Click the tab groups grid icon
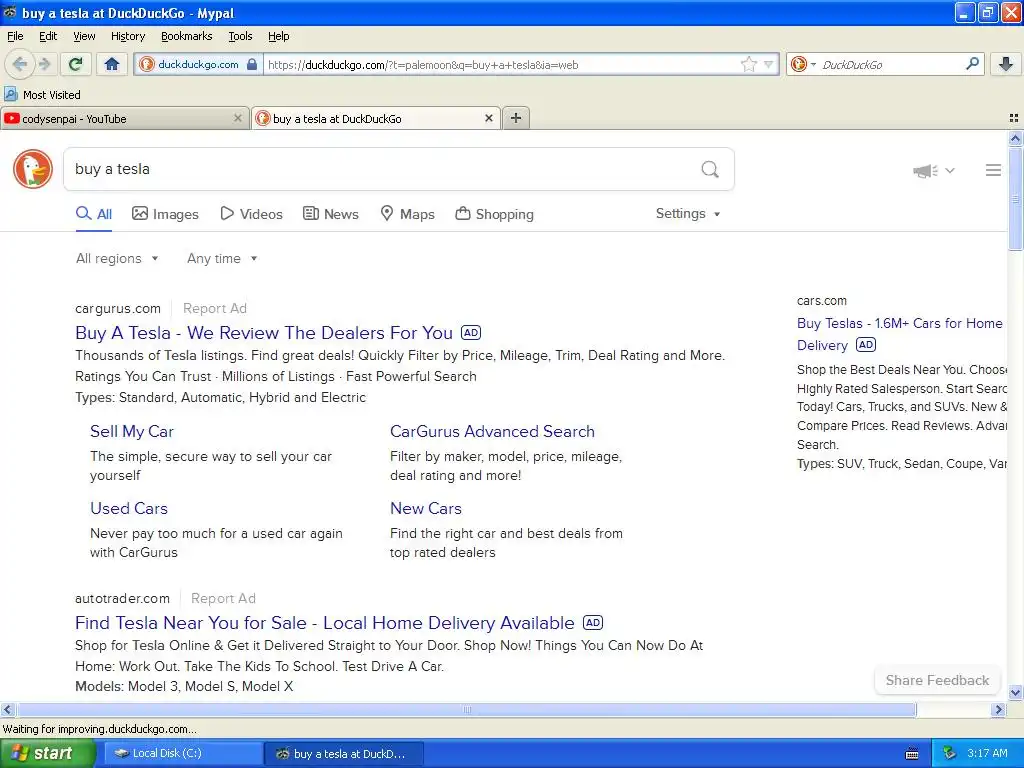Image resolution: width=1024 pixels, height=768 pixels. point(1014,118)
